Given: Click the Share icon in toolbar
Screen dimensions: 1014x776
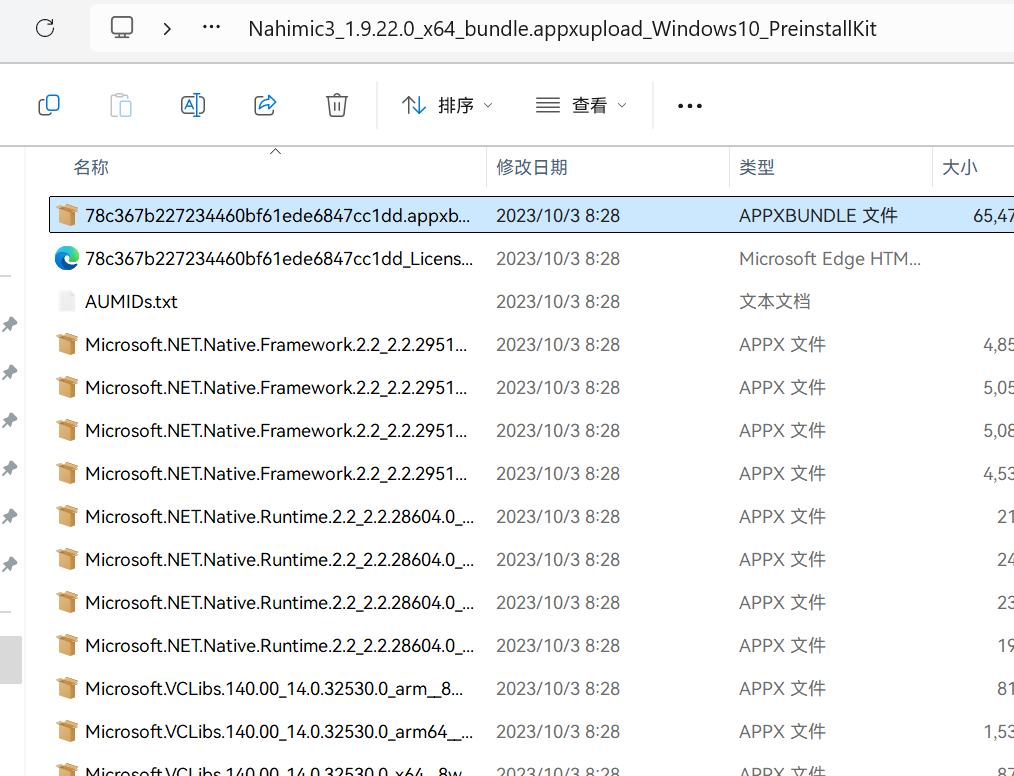Looking at the screenshot, I should [265, 105].
